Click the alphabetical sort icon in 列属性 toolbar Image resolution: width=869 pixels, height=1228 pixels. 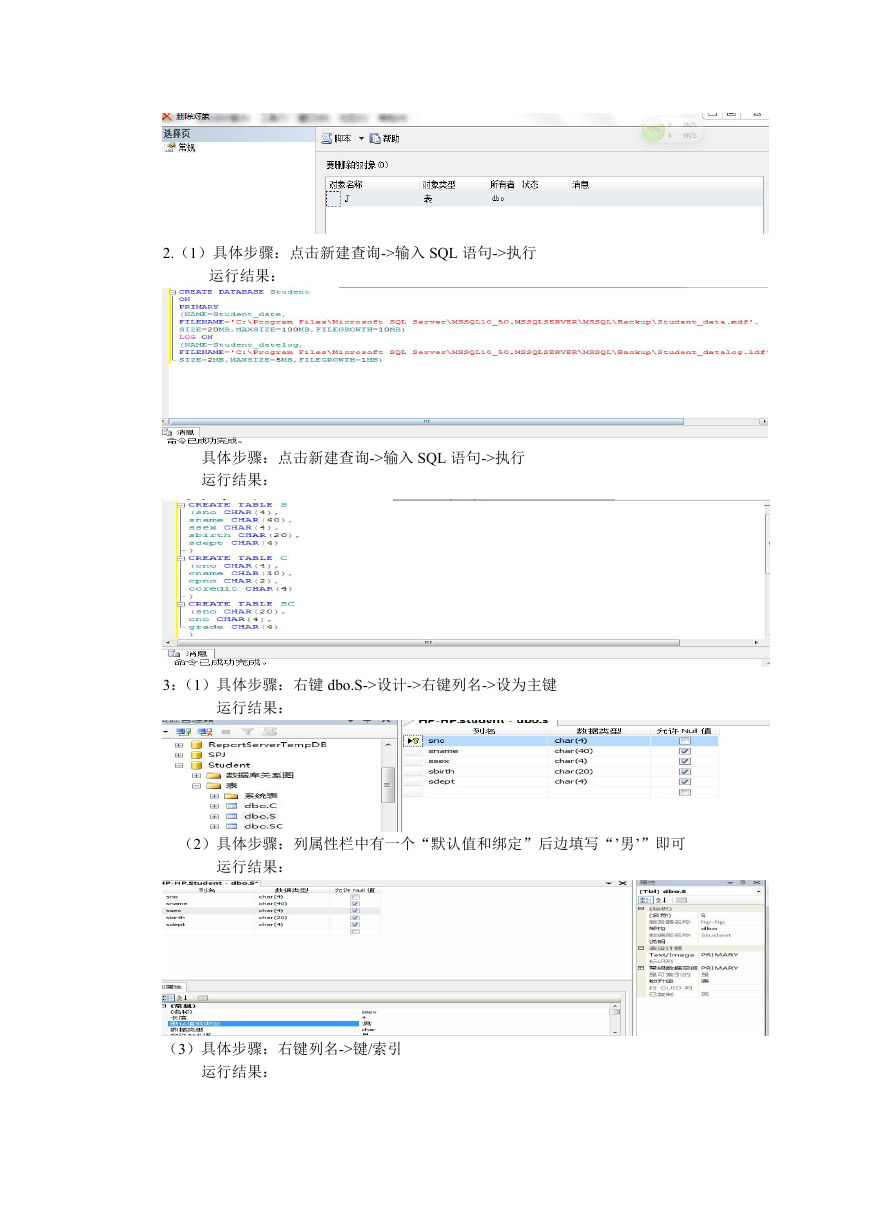click(x=183, y=998)
